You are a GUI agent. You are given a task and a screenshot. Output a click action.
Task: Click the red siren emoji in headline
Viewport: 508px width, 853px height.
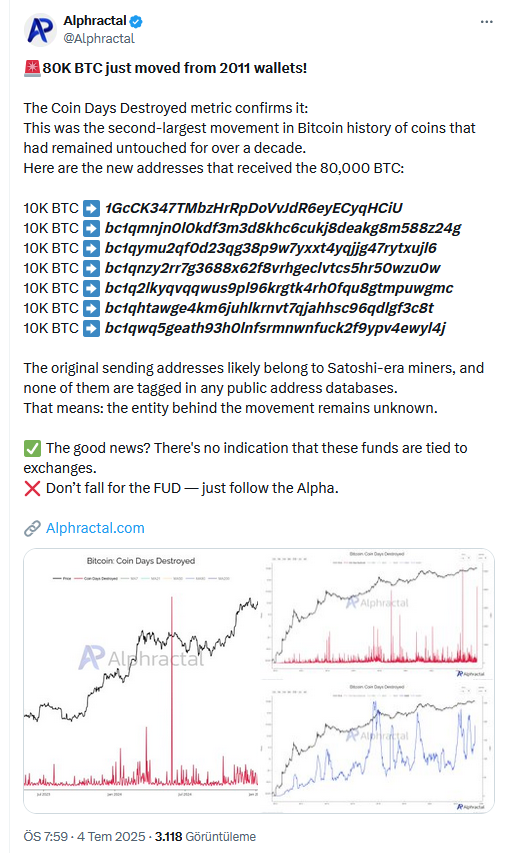point(32,69)
